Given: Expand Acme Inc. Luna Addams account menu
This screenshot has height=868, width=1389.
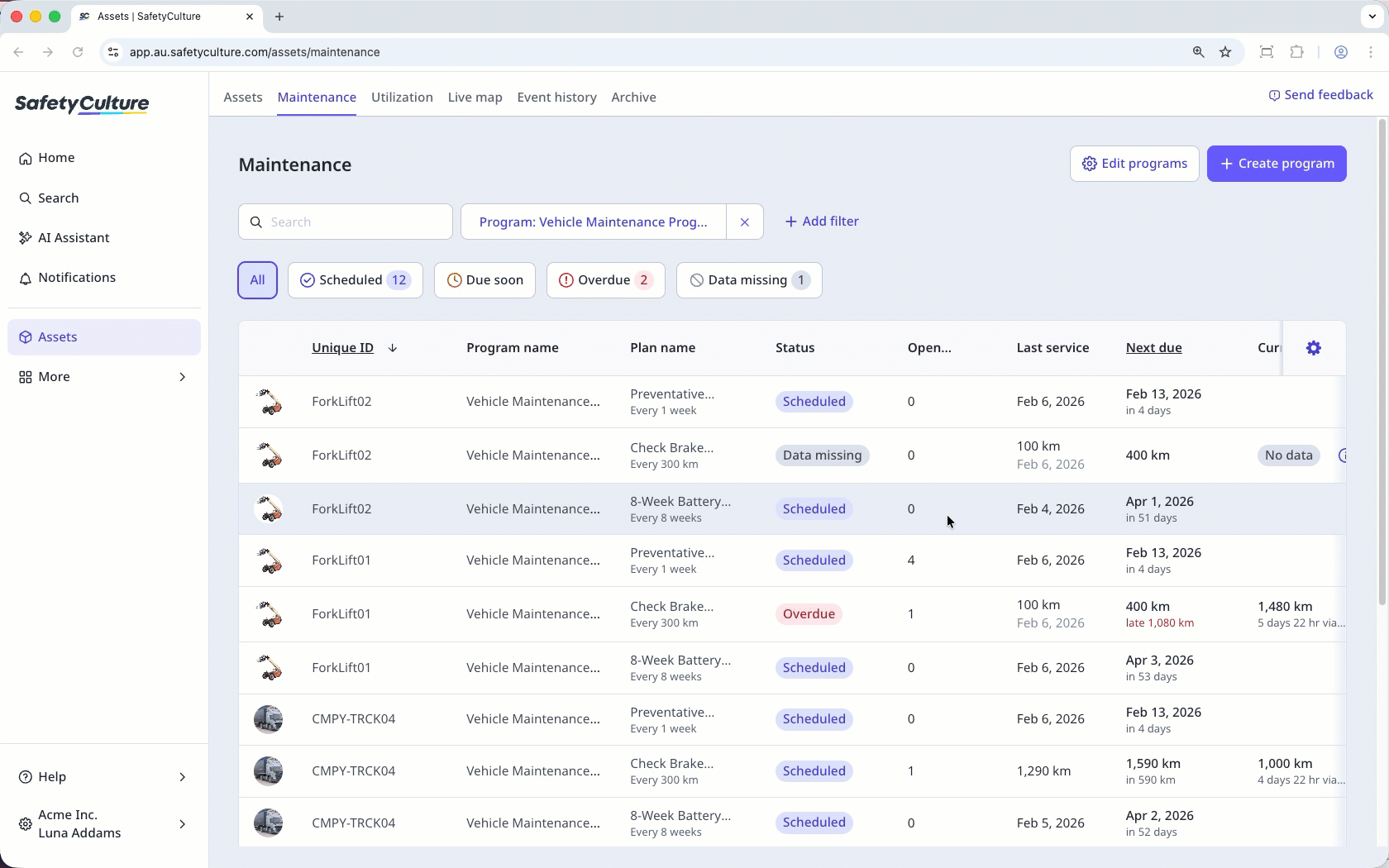Looking at the screenshot, I should click(x=103, y=824).
